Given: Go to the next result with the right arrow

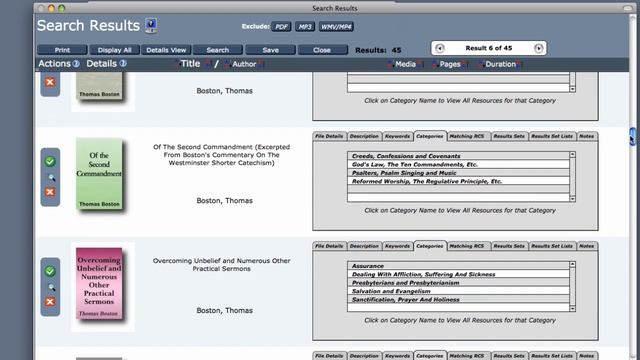Looking at the screenshot, I should 538,48.
